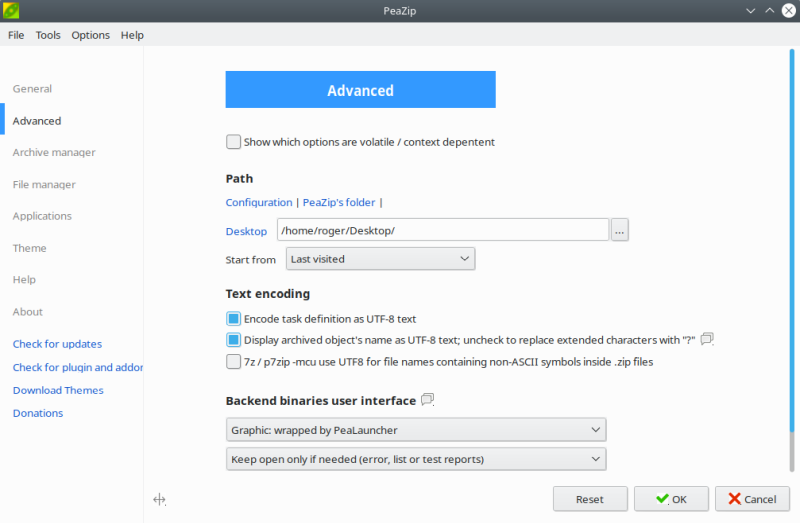Enable 7z / p7zip -mcu UTF8 option
This screenshot has width=800, height=523.
(x=234, y=361)
